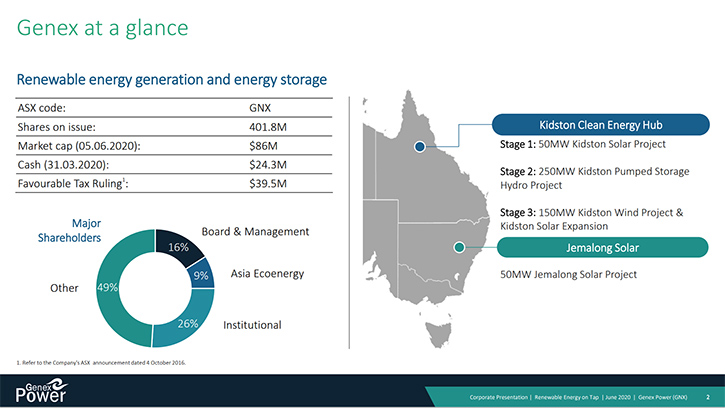Click 'Renewable energy generation and energy storage' heading
The width and height of the screenshot is (725, 408).
(172, 80)
